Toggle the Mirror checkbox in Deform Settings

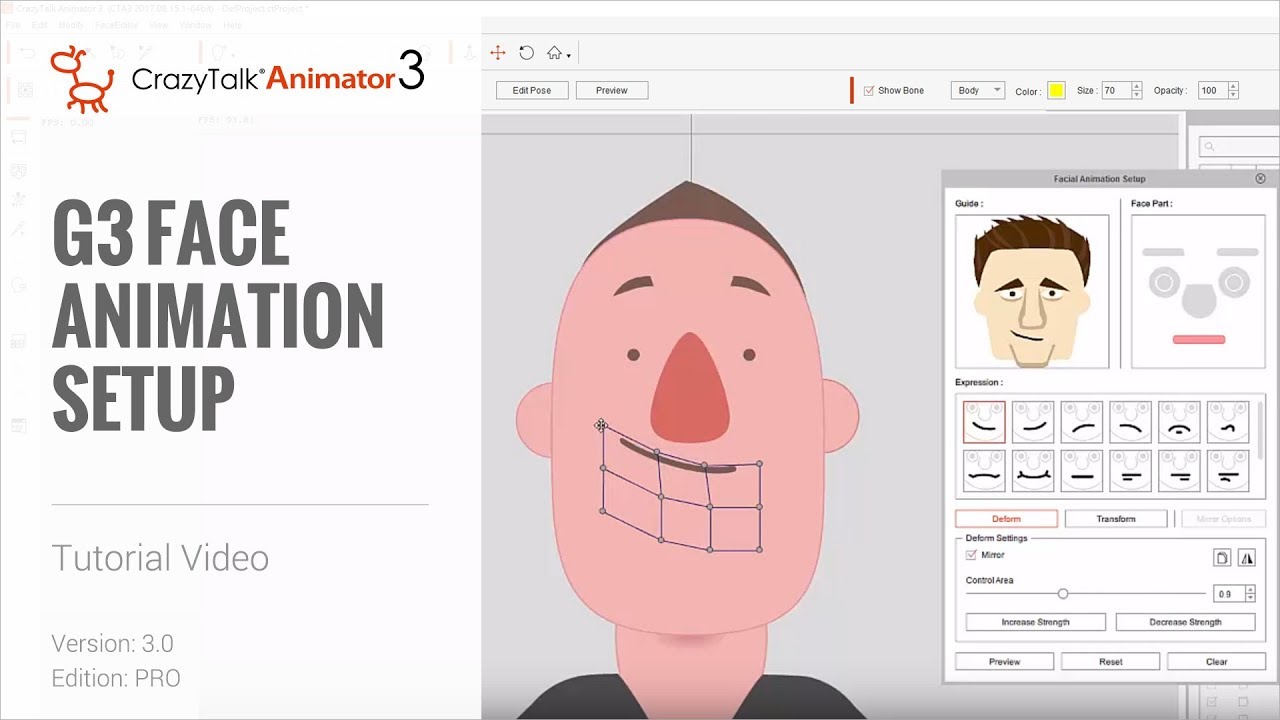pyautogui.click(x=971, y=555)
